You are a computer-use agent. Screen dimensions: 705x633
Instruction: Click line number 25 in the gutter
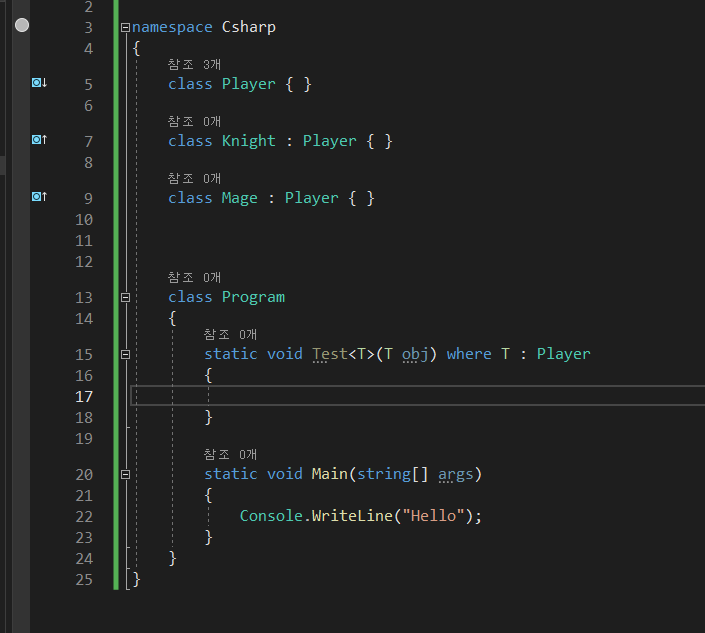pyautogui.click(x=84, y=580)
